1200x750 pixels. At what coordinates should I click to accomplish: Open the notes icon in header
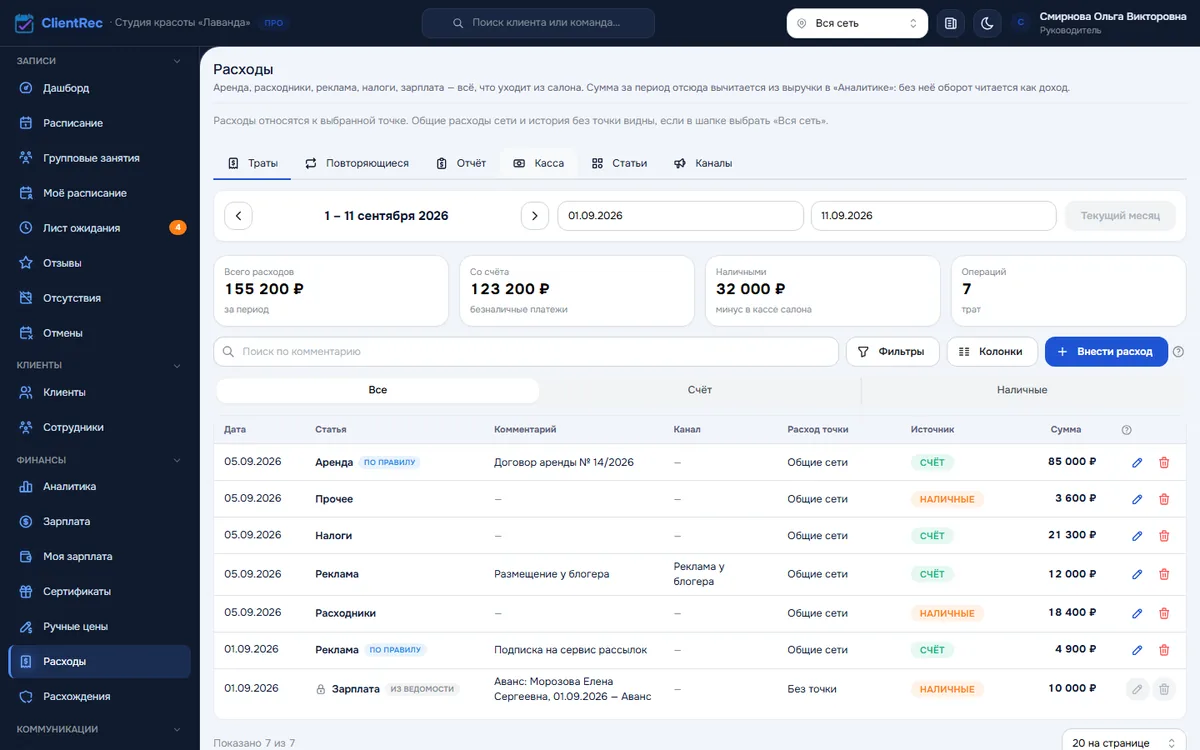pyautogui.click(x=951, y=23)
